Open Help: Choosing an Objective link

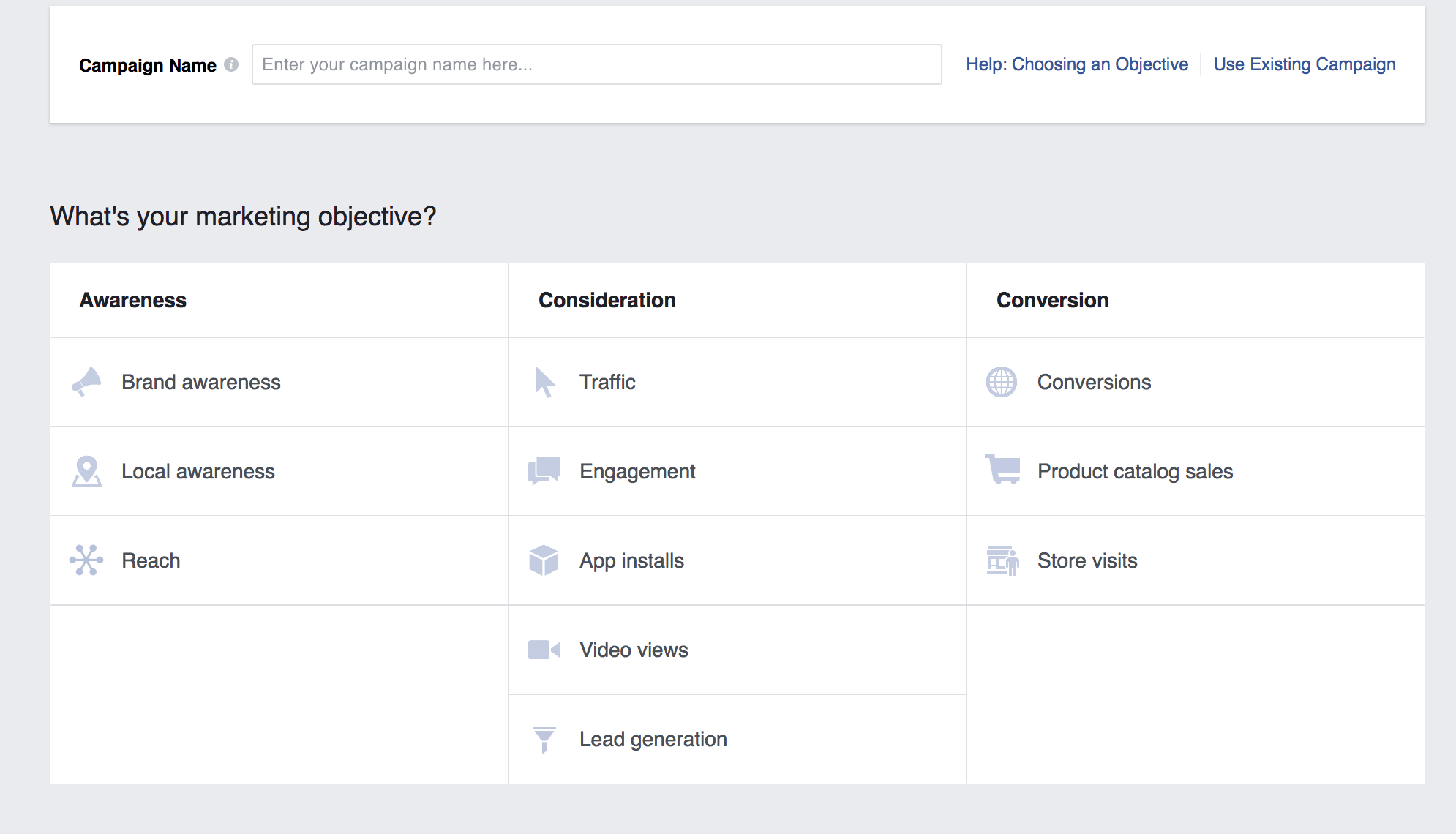coord(1077,64)
